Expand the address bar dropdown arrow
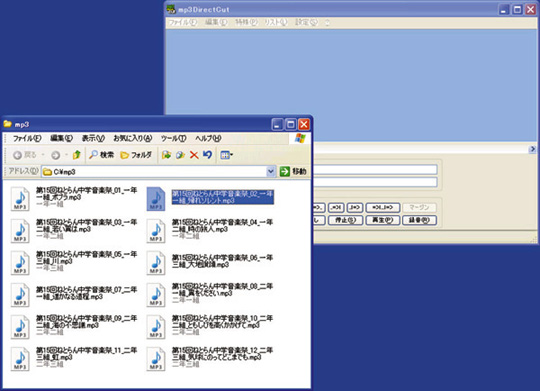 [271, 171]
